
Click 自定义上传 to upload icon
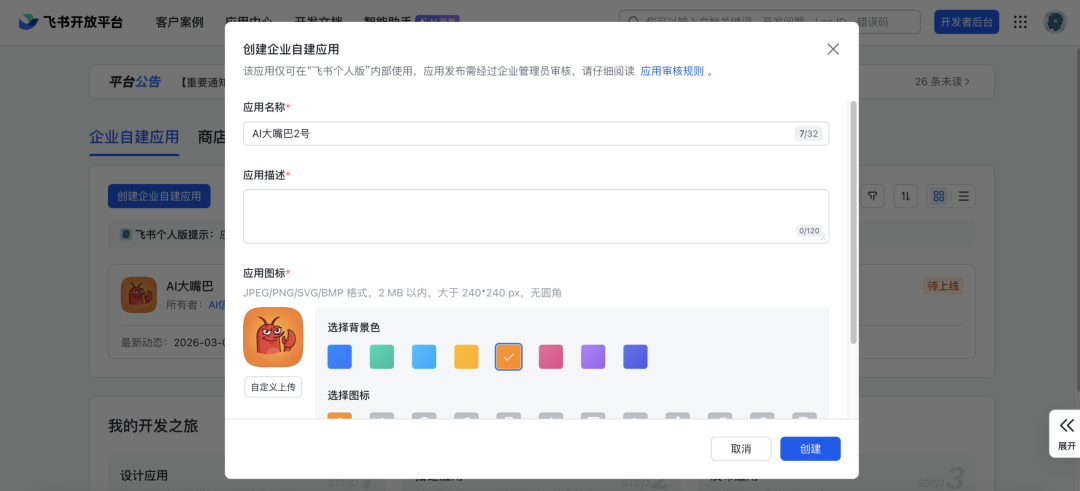(x=273, y=387)
